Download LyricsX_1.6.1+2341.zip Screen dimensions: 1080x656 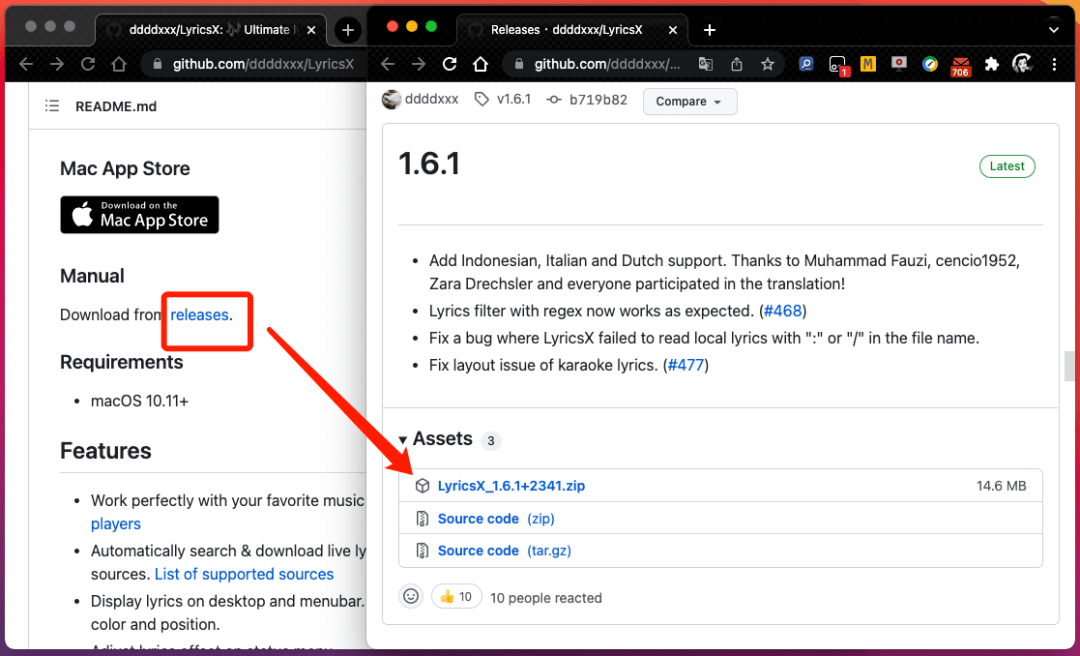click(x=511, y=486)
